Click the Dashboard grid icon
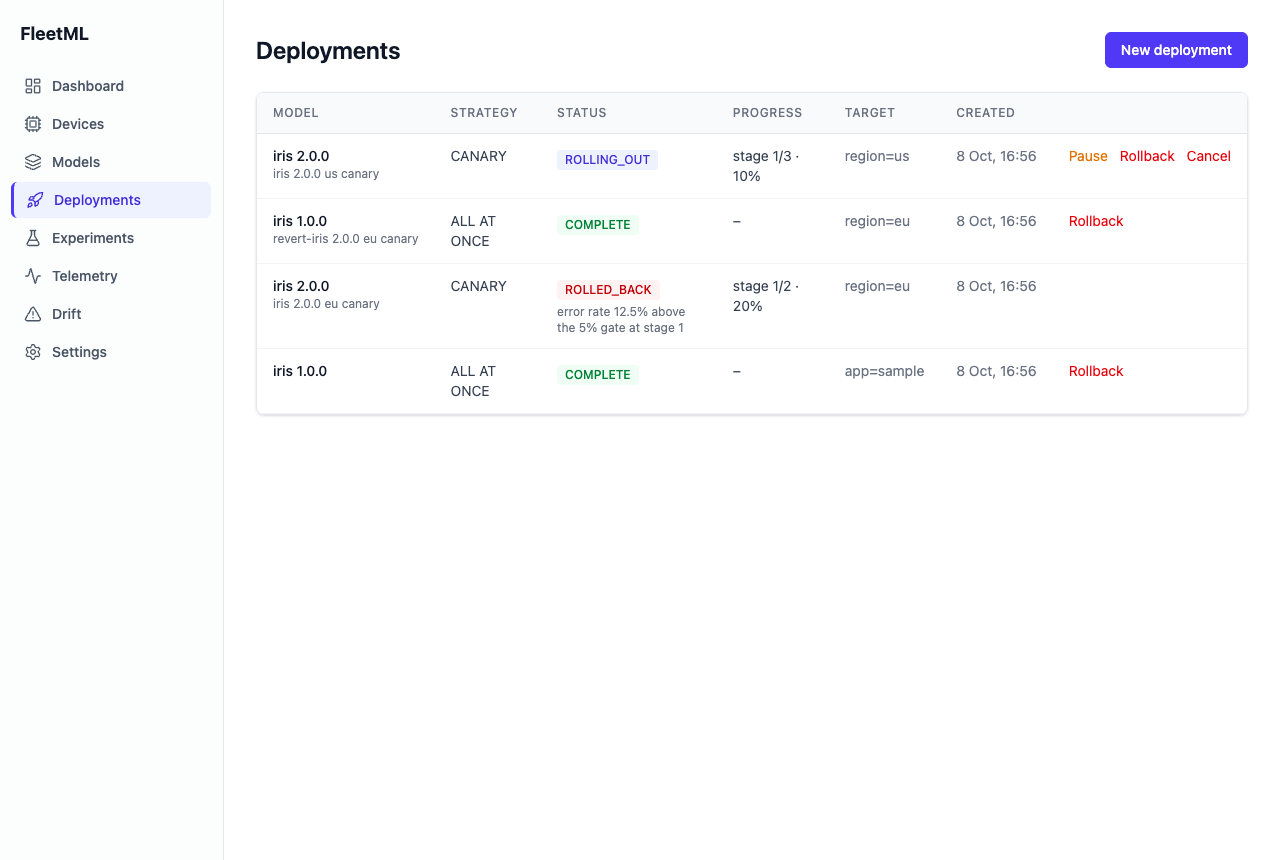The image size is (1280, 860). (33, 86)
